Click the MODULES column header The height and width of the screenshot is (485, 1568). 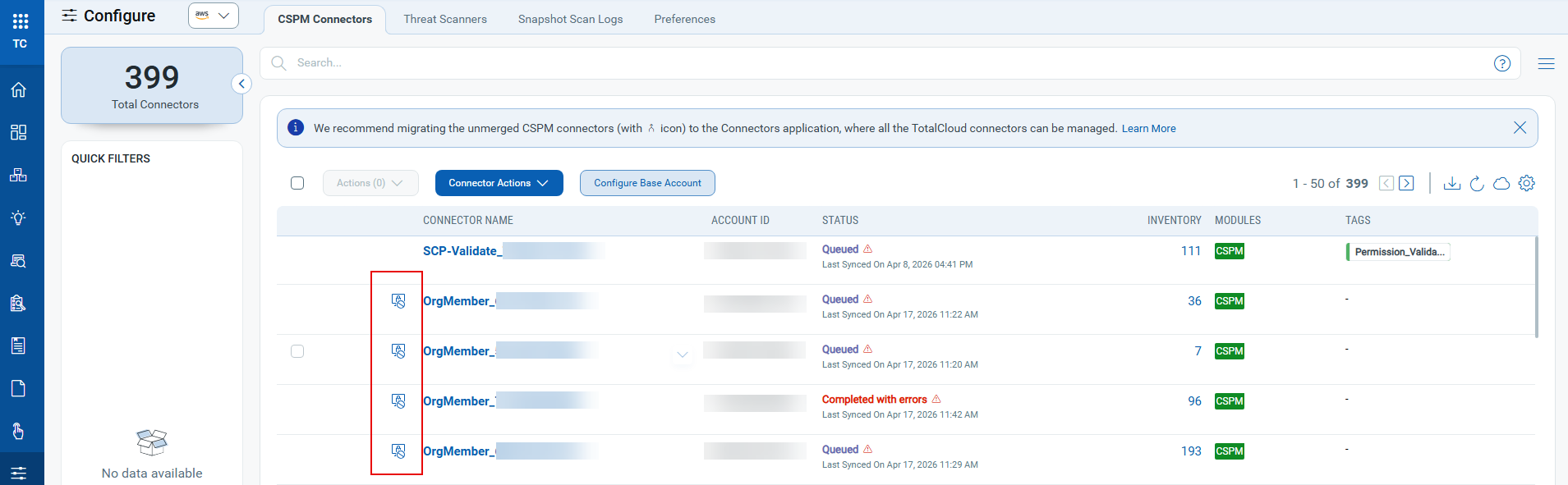1238,221
